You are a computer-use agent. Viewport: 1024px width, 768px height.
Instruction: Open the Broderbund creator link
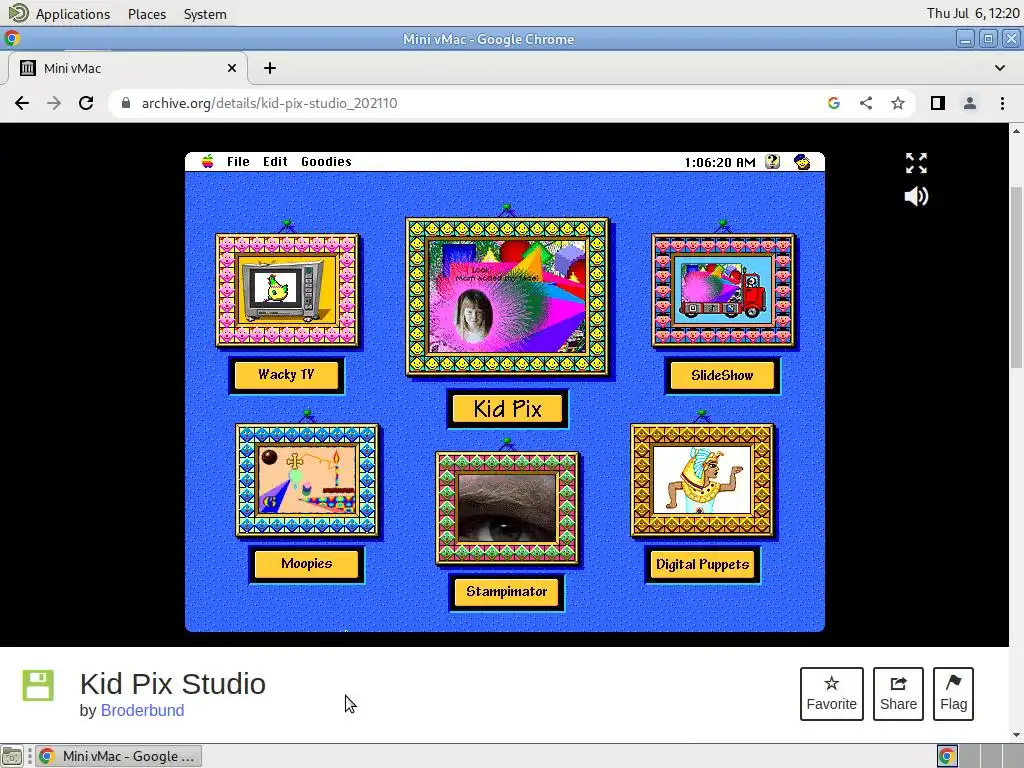(142, 711)
